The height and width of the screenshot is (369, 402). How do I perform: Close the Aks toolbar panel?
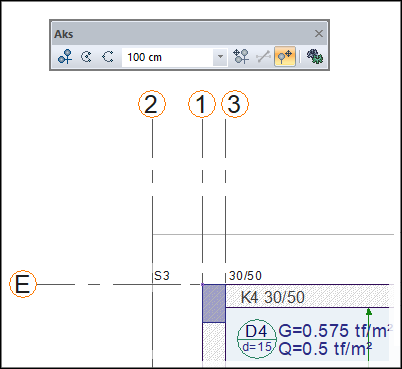point(319,34)
